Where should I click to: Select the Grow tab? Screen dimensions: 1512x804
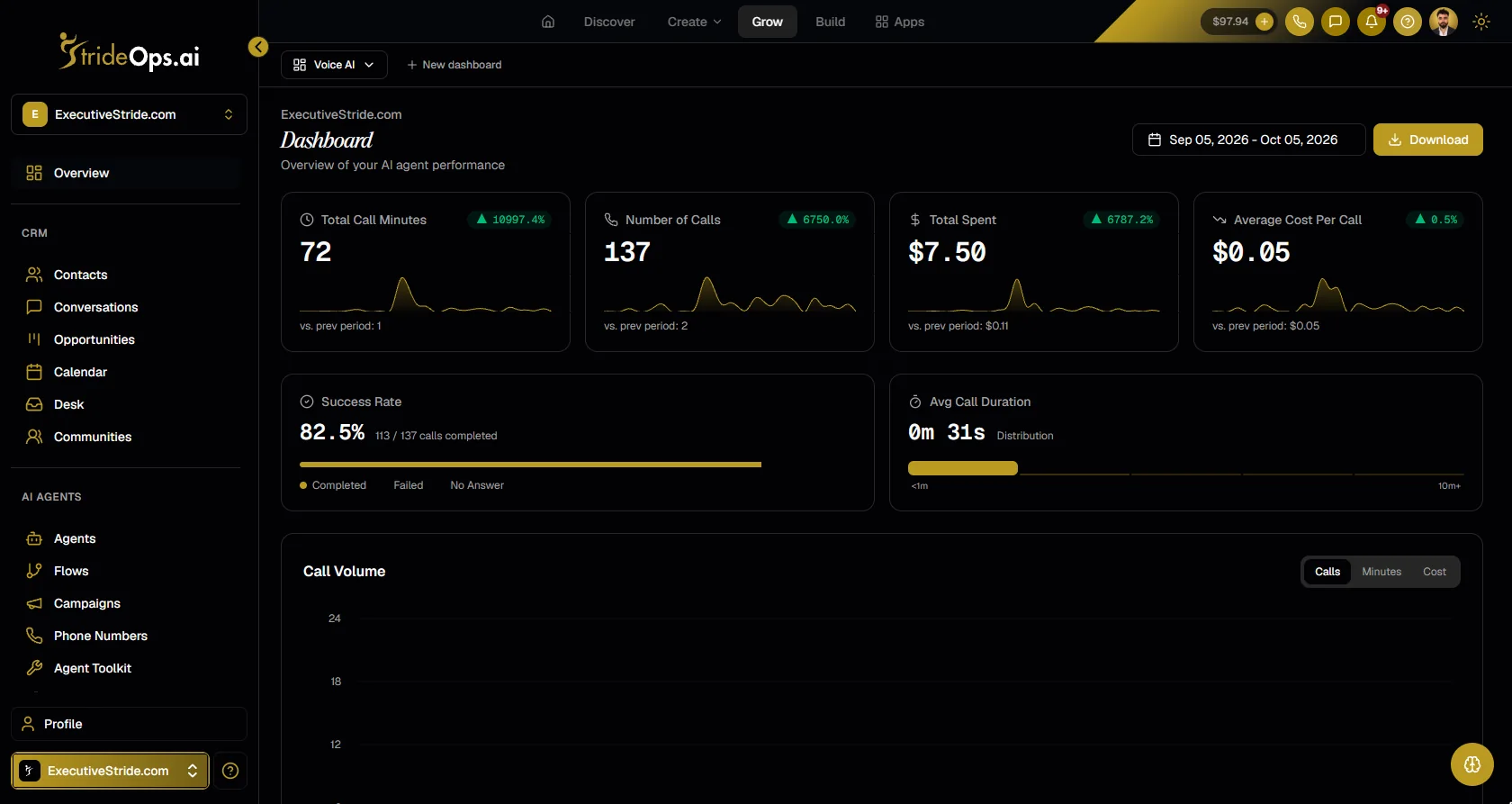(x=768, y=22)
